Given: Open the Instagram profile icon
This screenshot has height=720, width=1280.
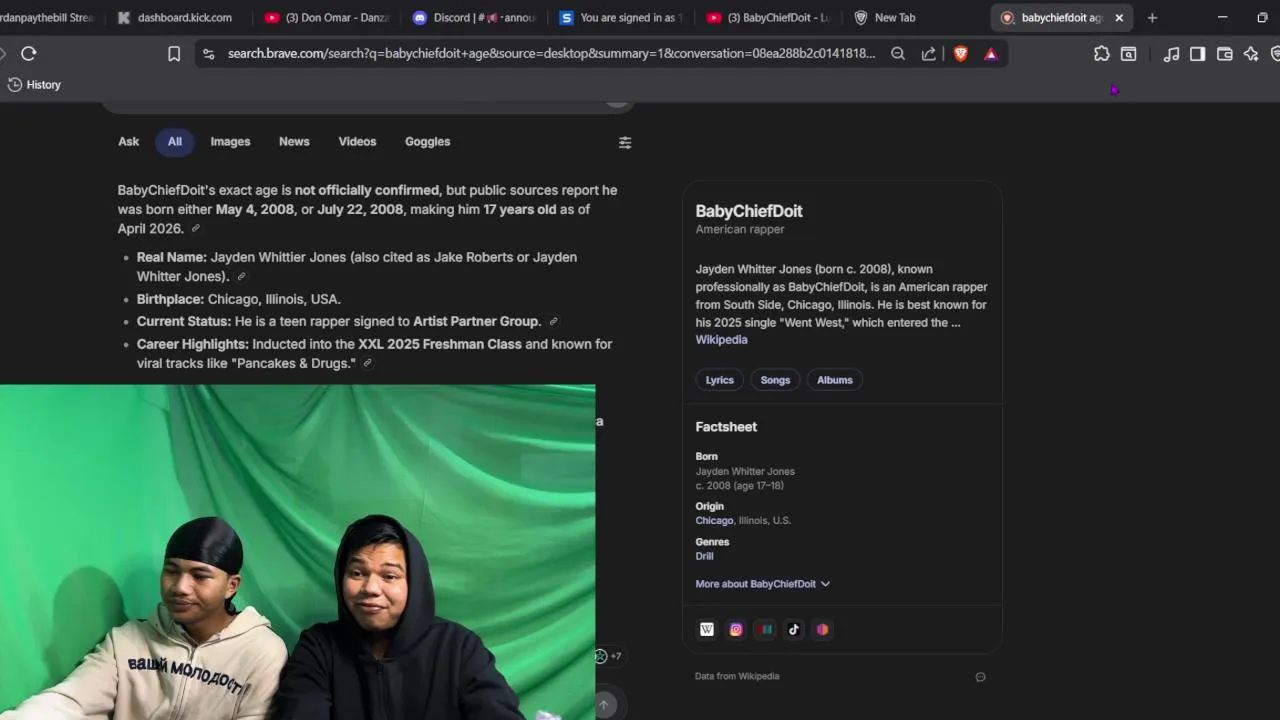Looking at the screenshot, I should pyautogui.click(x=736, y=629).
